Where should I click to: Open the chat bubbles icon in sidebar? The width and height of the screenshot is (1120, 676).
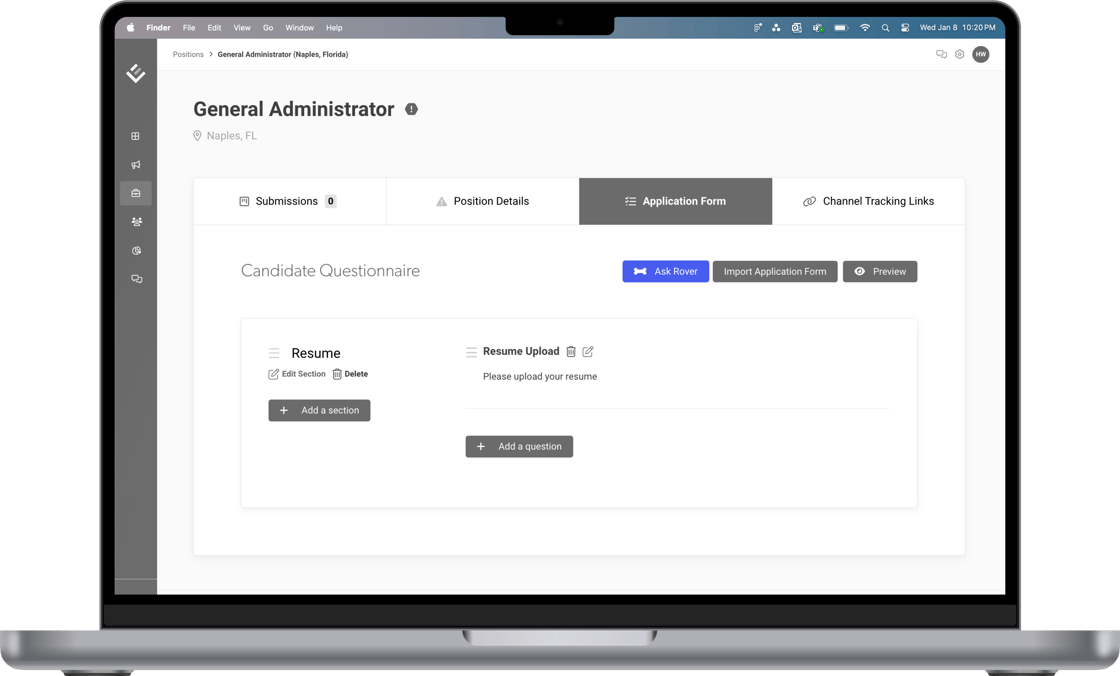(136, 279)
